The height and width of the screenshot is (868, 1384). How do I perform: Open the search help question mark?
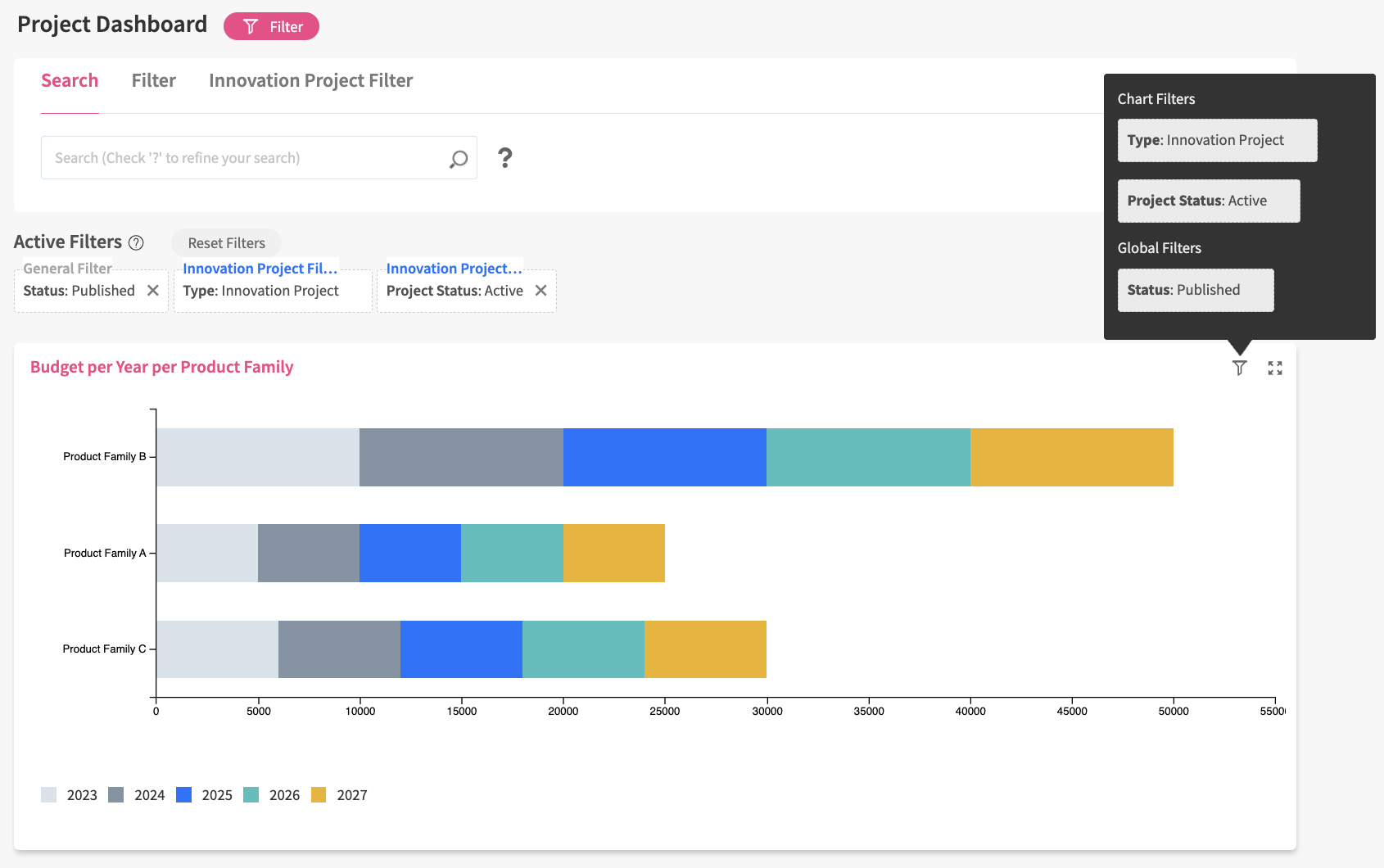[x=505, y=158]
